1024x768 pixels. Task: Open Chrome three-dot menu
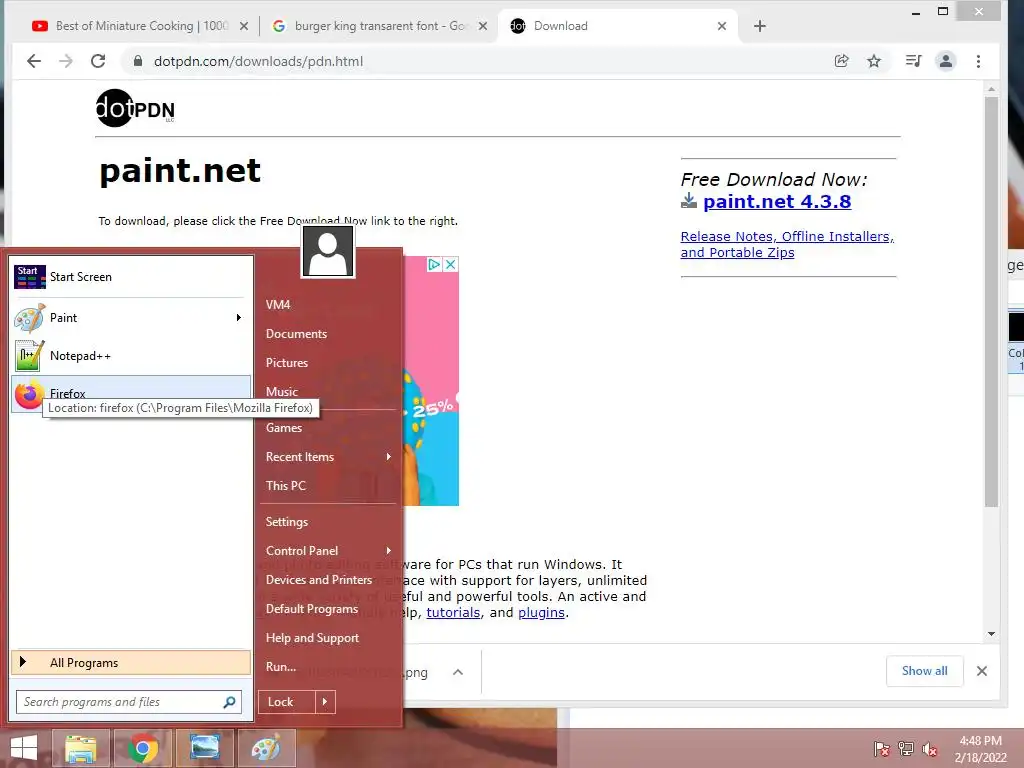(978, 61)
